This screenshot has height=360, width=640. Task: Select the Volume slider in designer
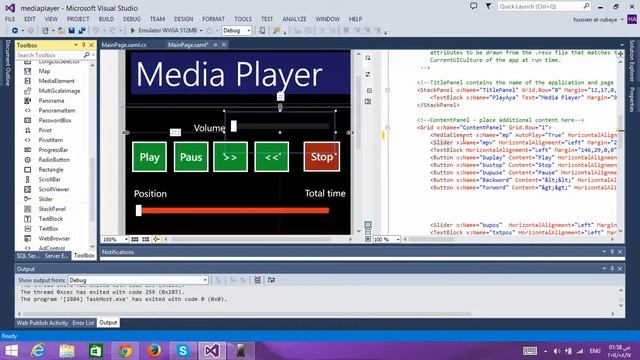[280, 126]
